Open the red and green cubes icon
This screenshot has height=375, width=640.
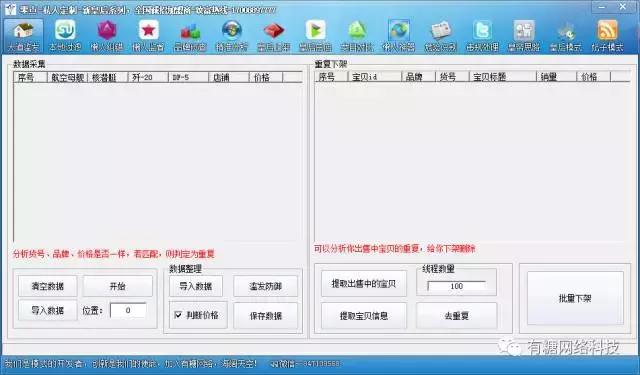(x=190, y=37)
